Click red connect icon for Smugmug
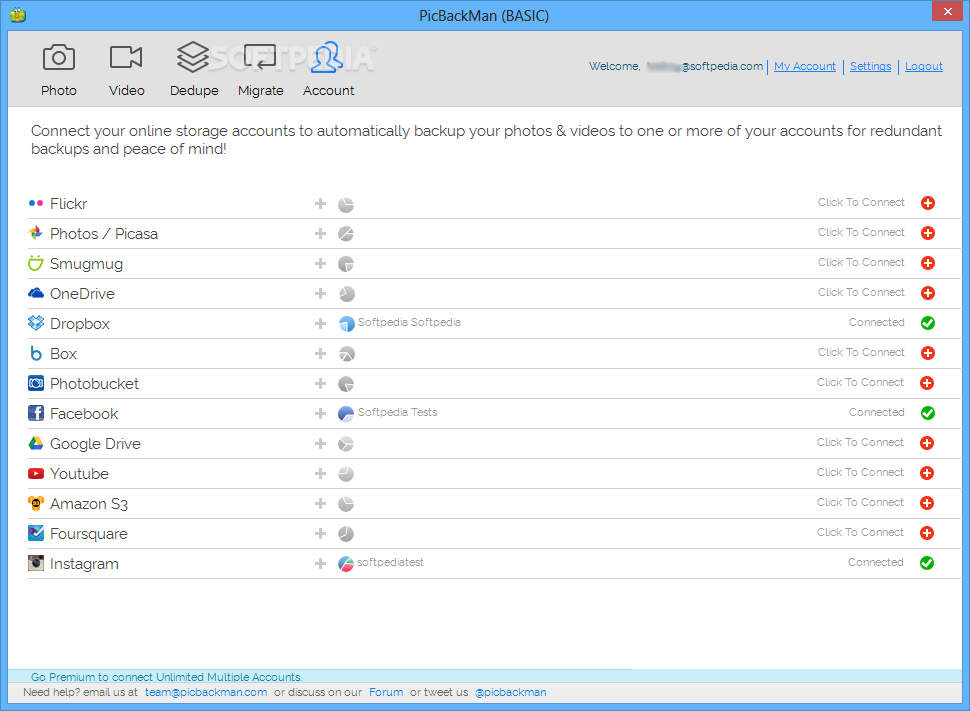970x711 pixels. (927, 263)
